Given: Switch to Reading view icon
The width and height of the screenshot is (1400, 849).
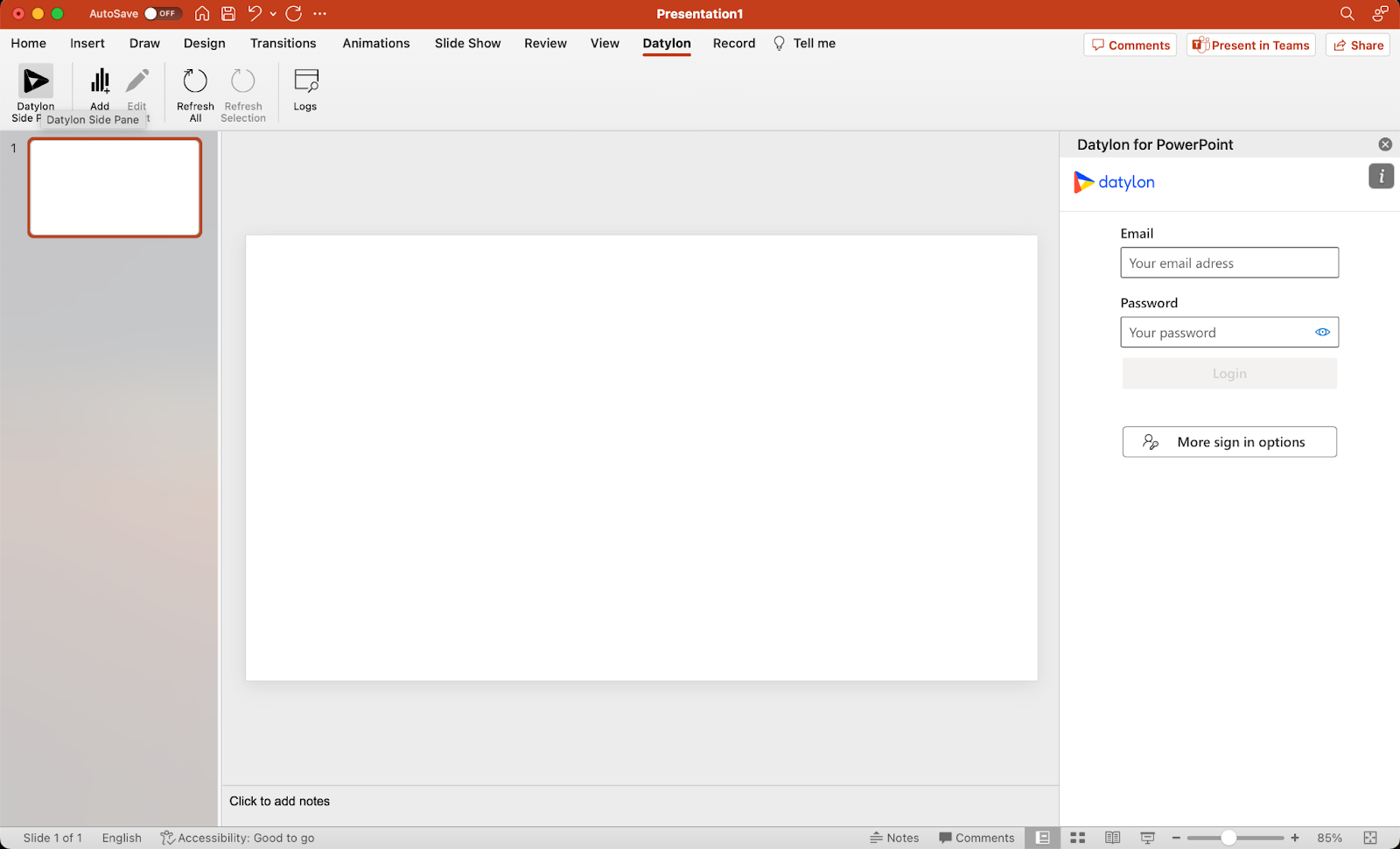Looking at the screenshot, I should pos(1113,838).
